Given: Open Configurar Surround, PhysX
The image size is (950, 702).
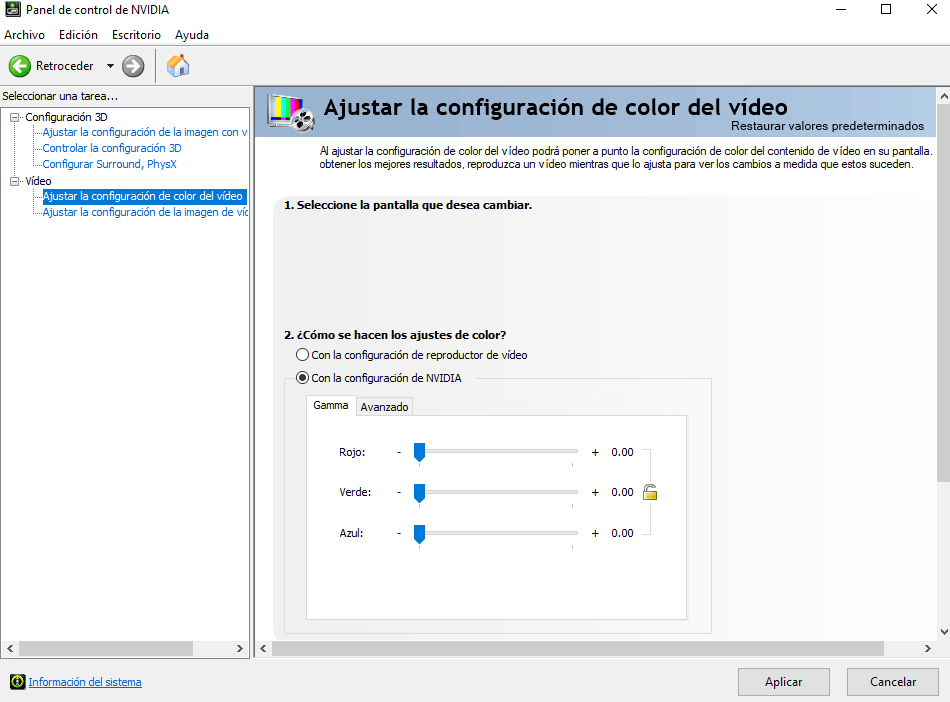Looking at the screenshot, I should tap(110, 164).
